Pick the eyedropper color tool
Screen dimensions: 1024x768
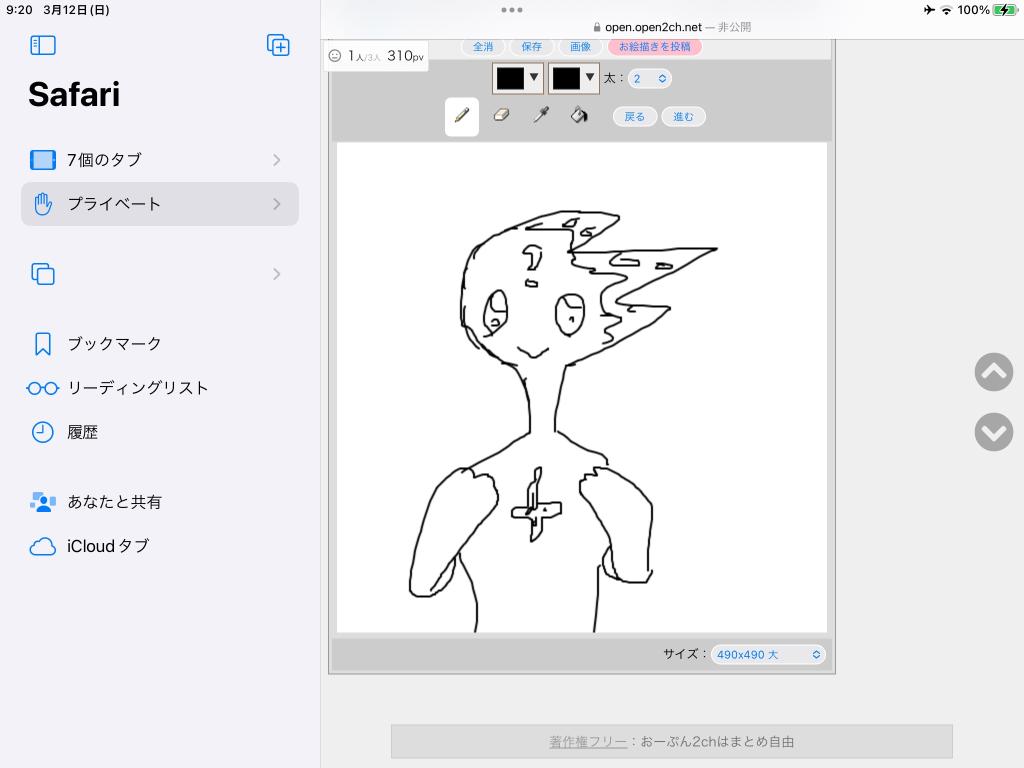point(541,116)
